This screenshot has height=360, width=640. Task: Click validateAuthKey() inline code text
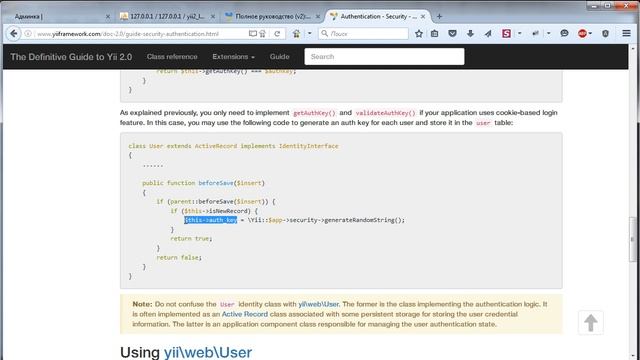(385, 113)
